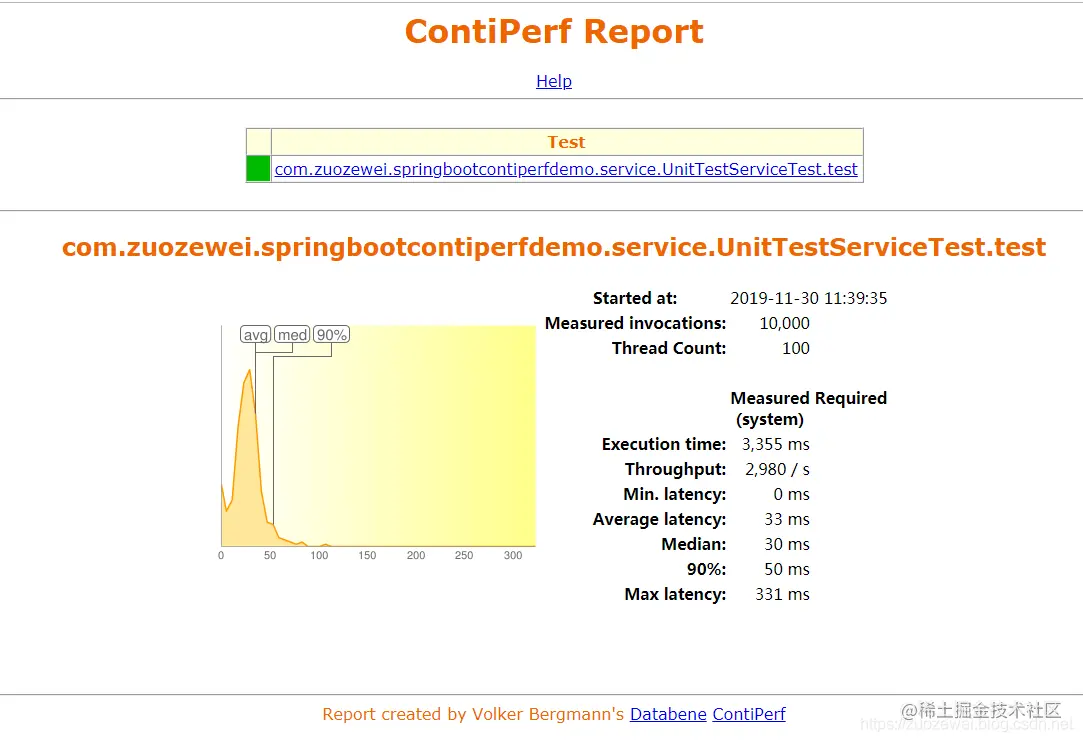Click the orange UnitTestServiceTest.test section heading
Viewport: 1083px width, 742px height.
pos(554,247)
